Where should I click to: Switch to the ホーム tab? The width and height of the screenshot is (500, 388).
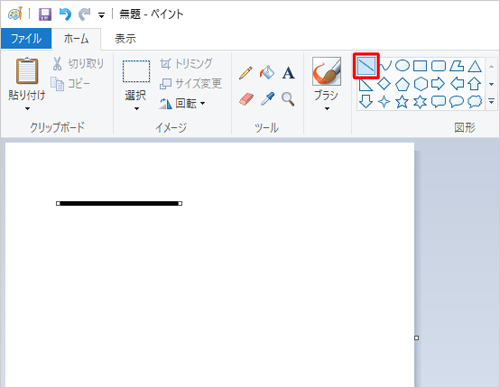pos(76,39)
